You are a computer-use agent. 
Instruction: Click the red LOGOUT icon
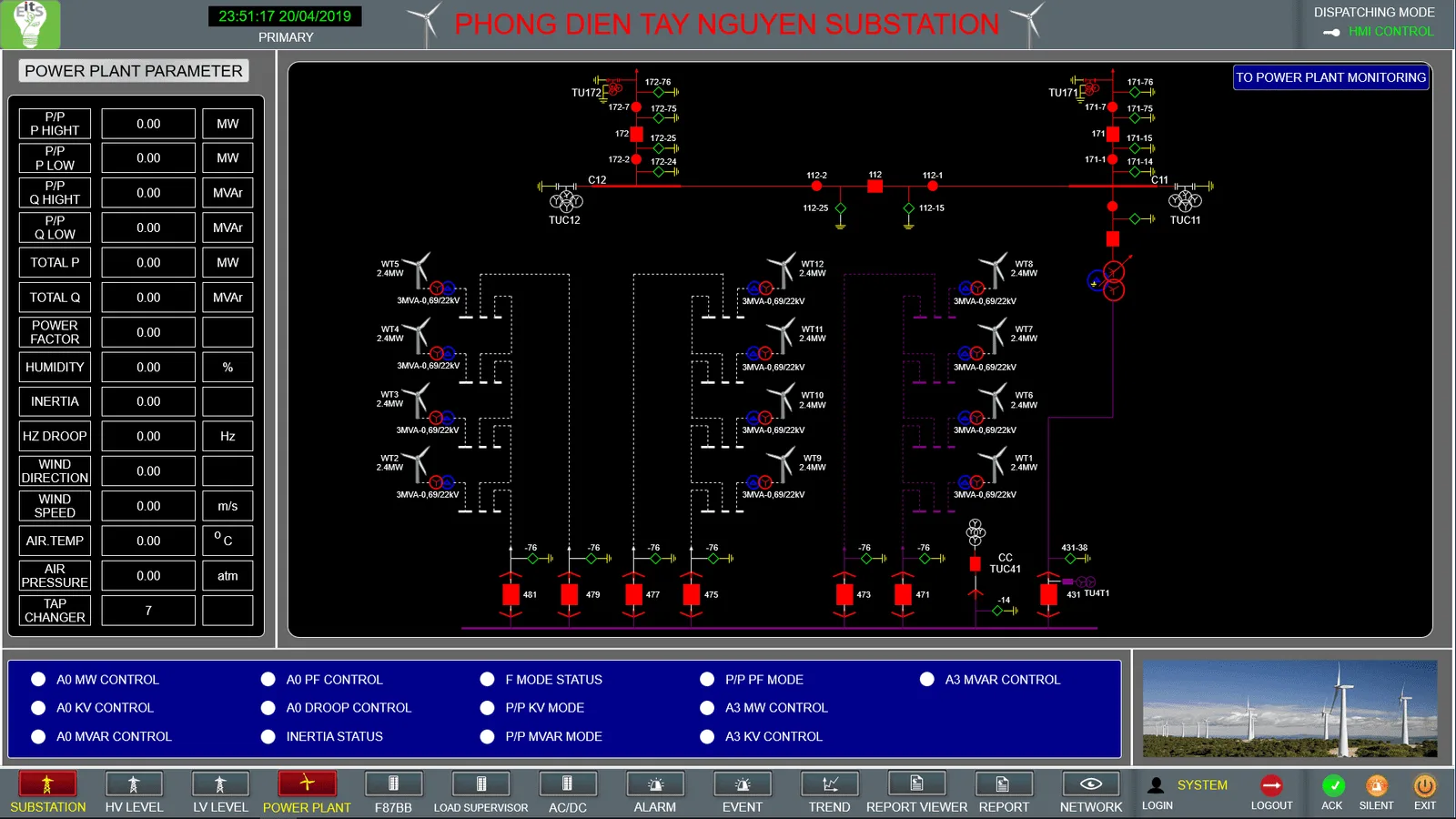(x=1271, y=784)
